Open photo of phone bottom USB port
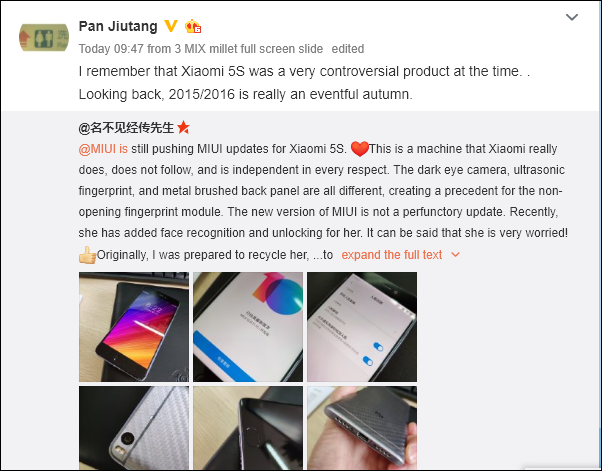602x471 pixels. click(362, 428)
